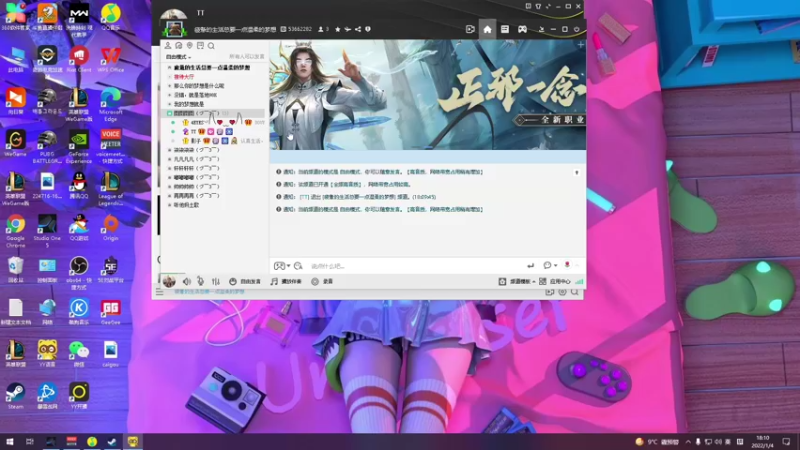This screenshot has height=450, width=800.
Task: Toggle the microphone icon in bottom bar
Action: tap(201, 282)
